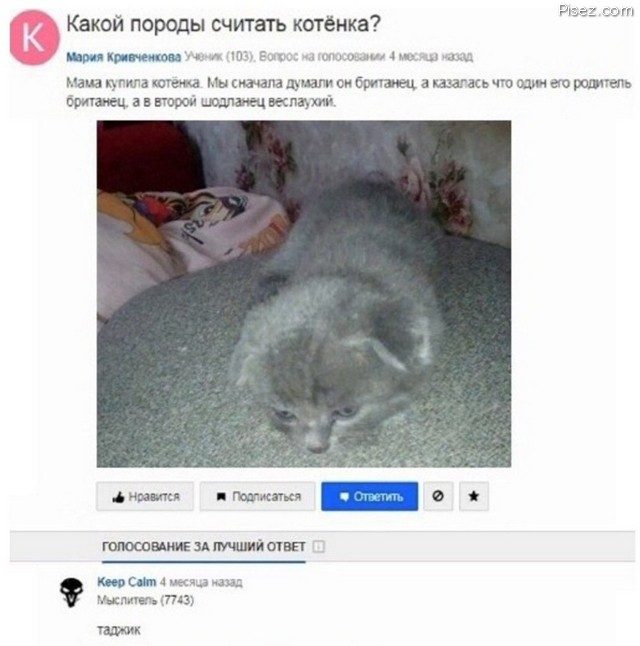Click the thumbs-up icon on Нравится
Screen dimensions: 640x646
pyautogui.click(x=118, y=497)
